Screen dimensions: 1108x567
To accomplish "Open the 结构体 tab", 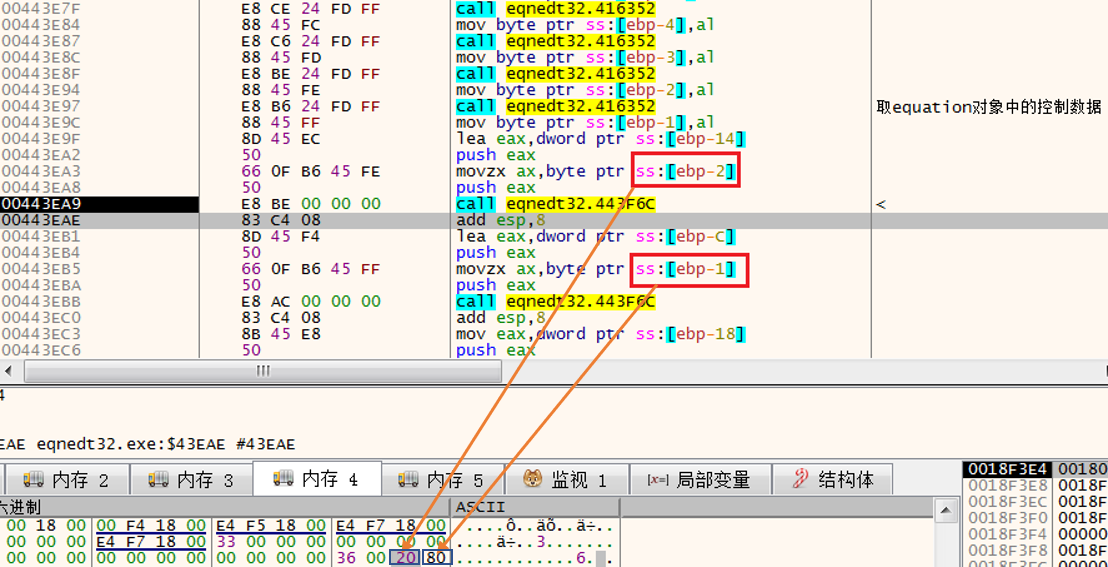I will point(833,480).
